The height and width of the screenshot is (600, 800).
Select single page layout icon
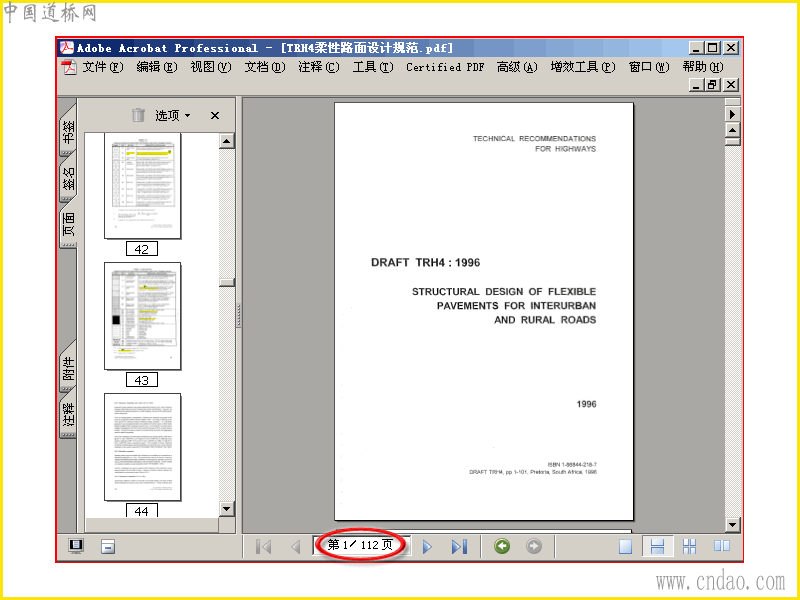pos(626,546)
